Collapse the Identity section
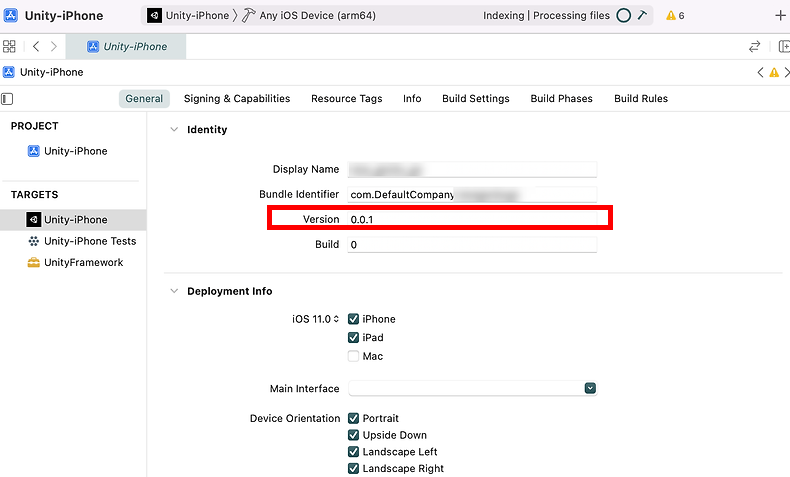790x477 pixels. pos(174,129)
